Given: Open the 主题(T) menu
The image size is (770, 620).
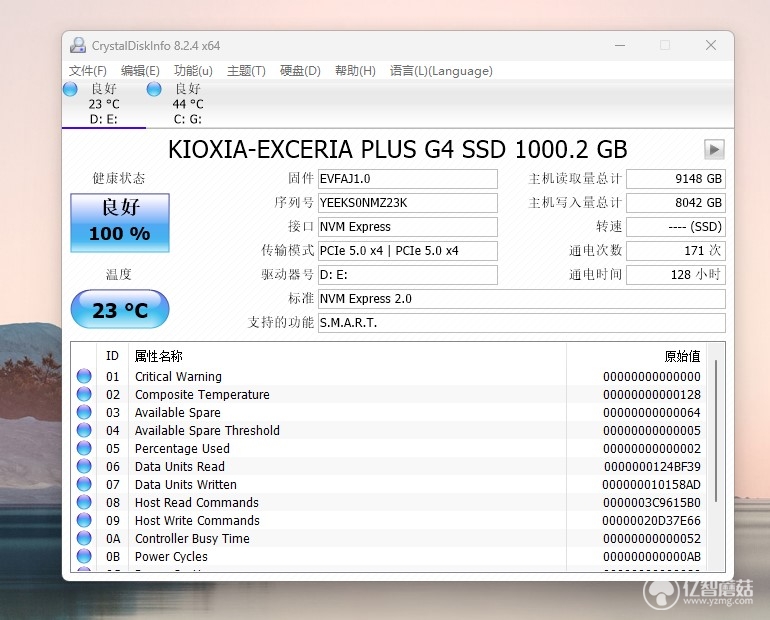Looking at the screenshot, I should pyautogui.click(x=246, y=71).
